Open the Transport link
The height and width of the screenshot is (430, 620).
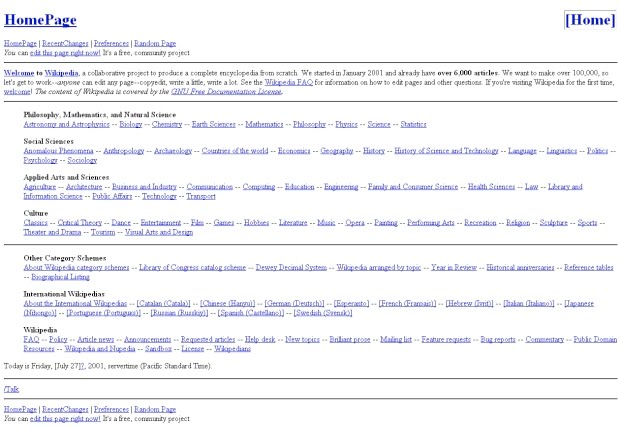(x=201, y=197)
